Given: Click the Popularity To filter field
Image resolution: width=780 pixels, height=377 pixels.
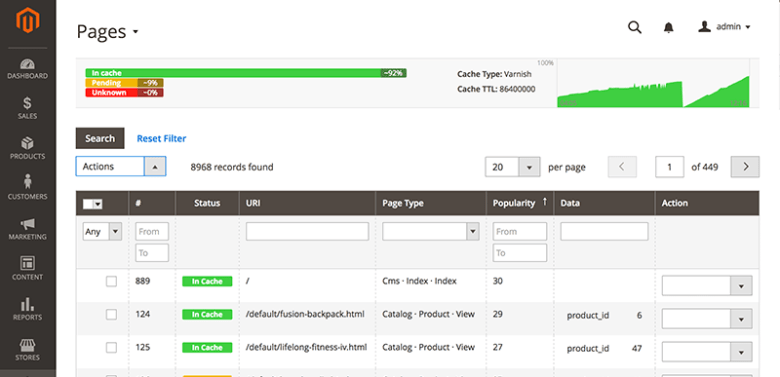Looking at the screenshot, I should click(520, 253).
